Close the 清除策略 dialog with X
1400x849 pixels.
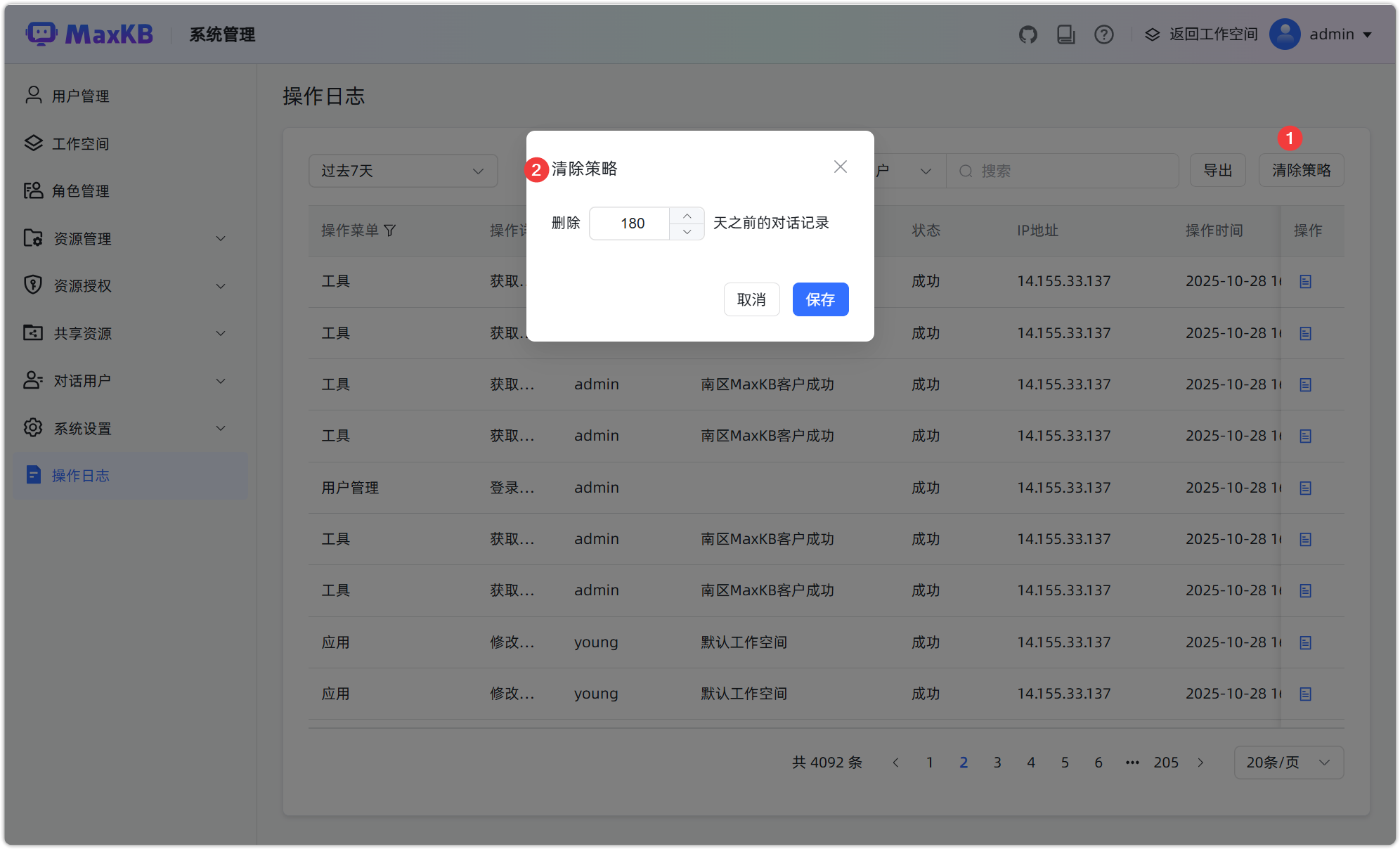click(x=840, y=167)
